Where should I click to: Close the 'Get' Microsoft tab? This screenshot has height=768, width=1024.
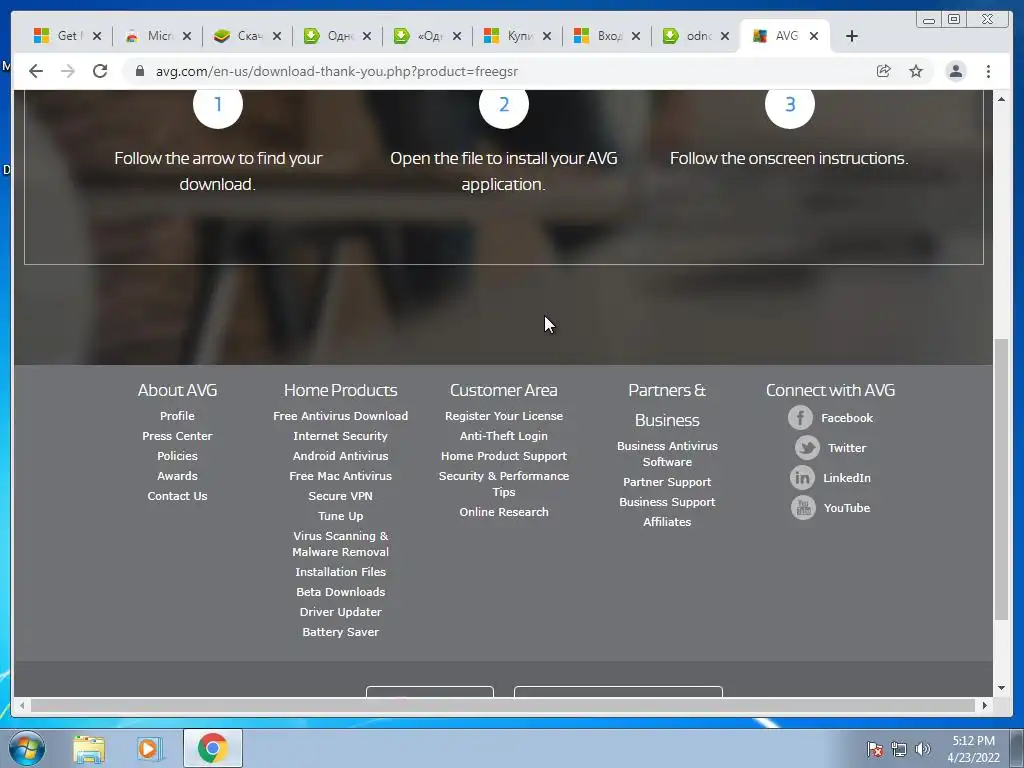pos(97,36)
